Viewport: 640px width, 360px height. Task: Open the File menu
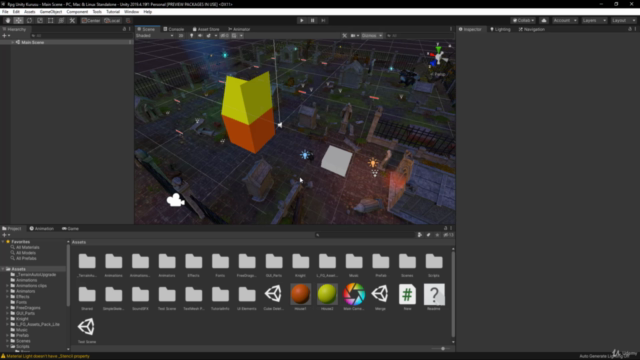[5, 12]
